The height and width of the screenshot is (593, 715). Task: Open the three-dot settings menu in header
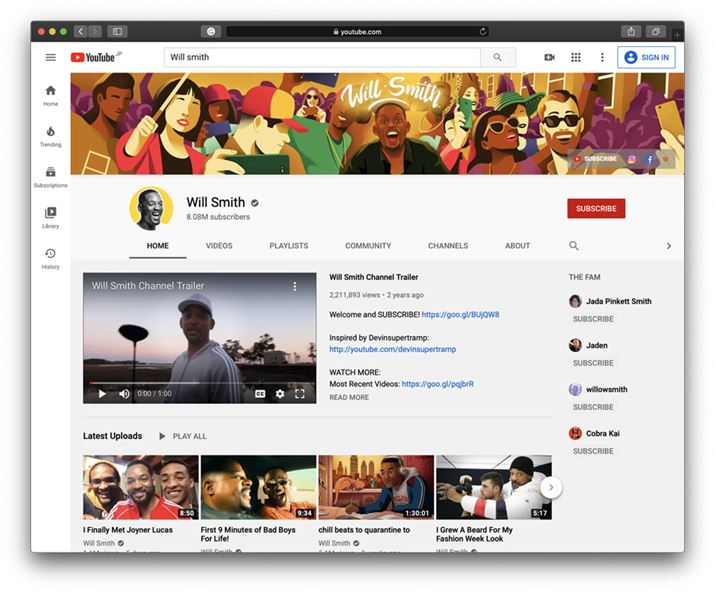coord(602,57)
